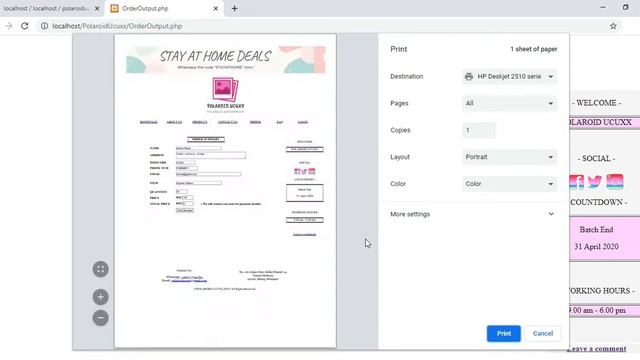Click the browser forward arrow
Screen dimensions: 640x360
click(9, 26)
